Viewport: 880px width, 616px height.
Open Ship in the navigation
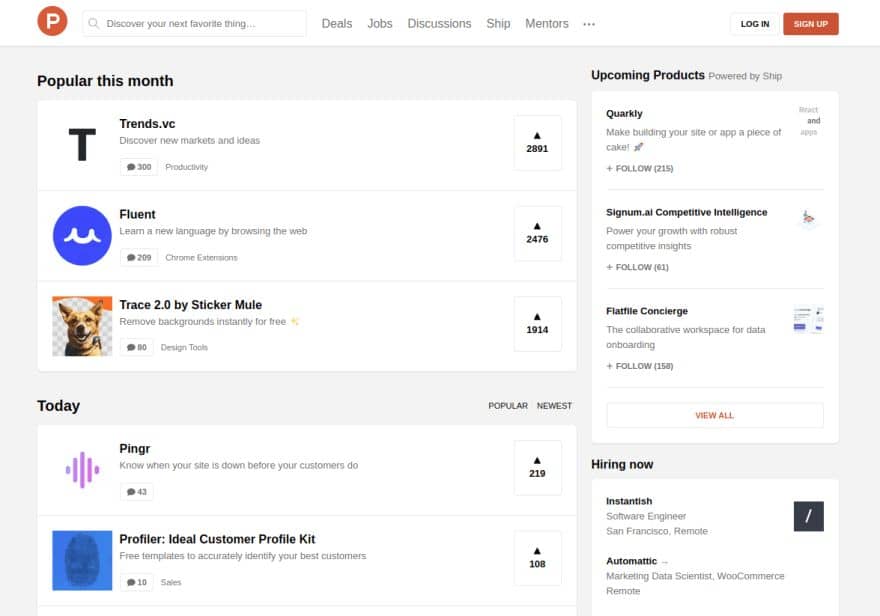[498, 24]
